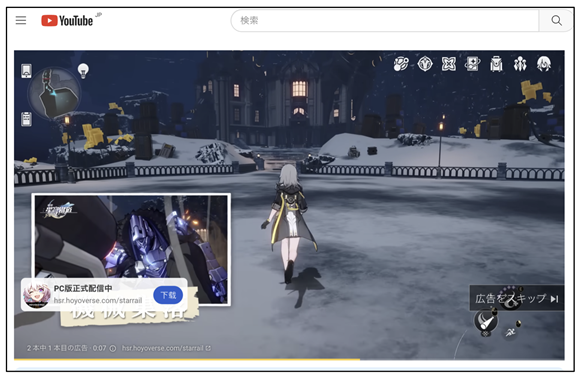Image resolution: width=582 pixels, height=379 pixels.
Task: Click the team lineup icon
Action: tap(520, 64)
